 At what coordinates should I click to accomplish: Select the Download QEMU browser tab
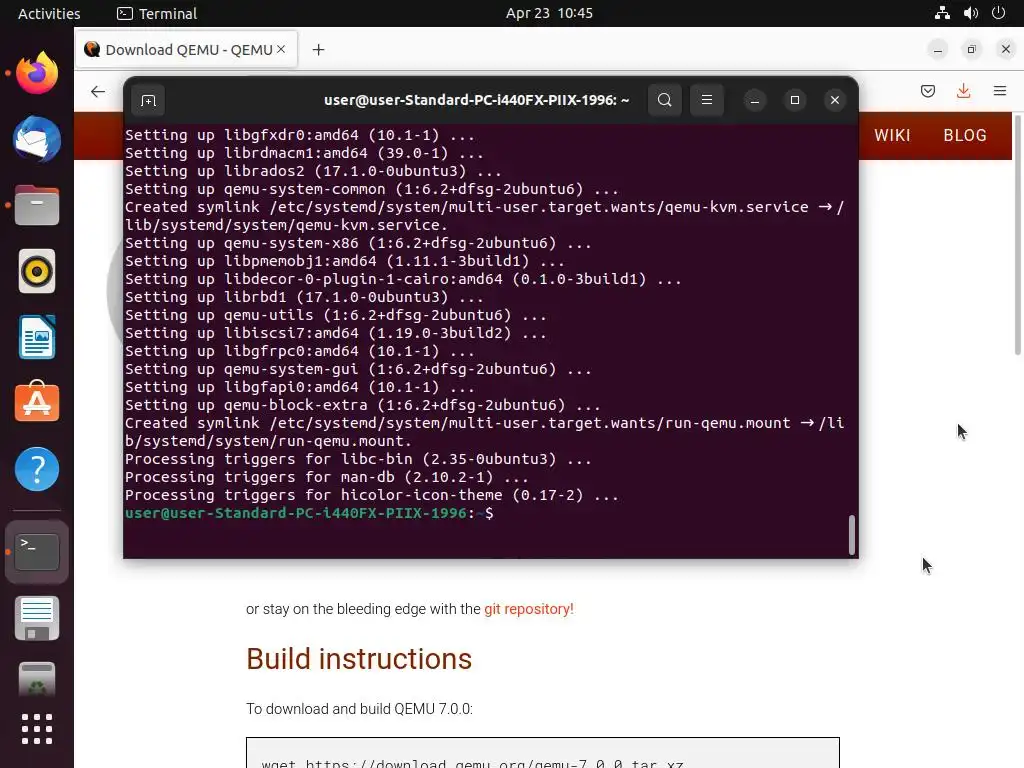point(187,50)
